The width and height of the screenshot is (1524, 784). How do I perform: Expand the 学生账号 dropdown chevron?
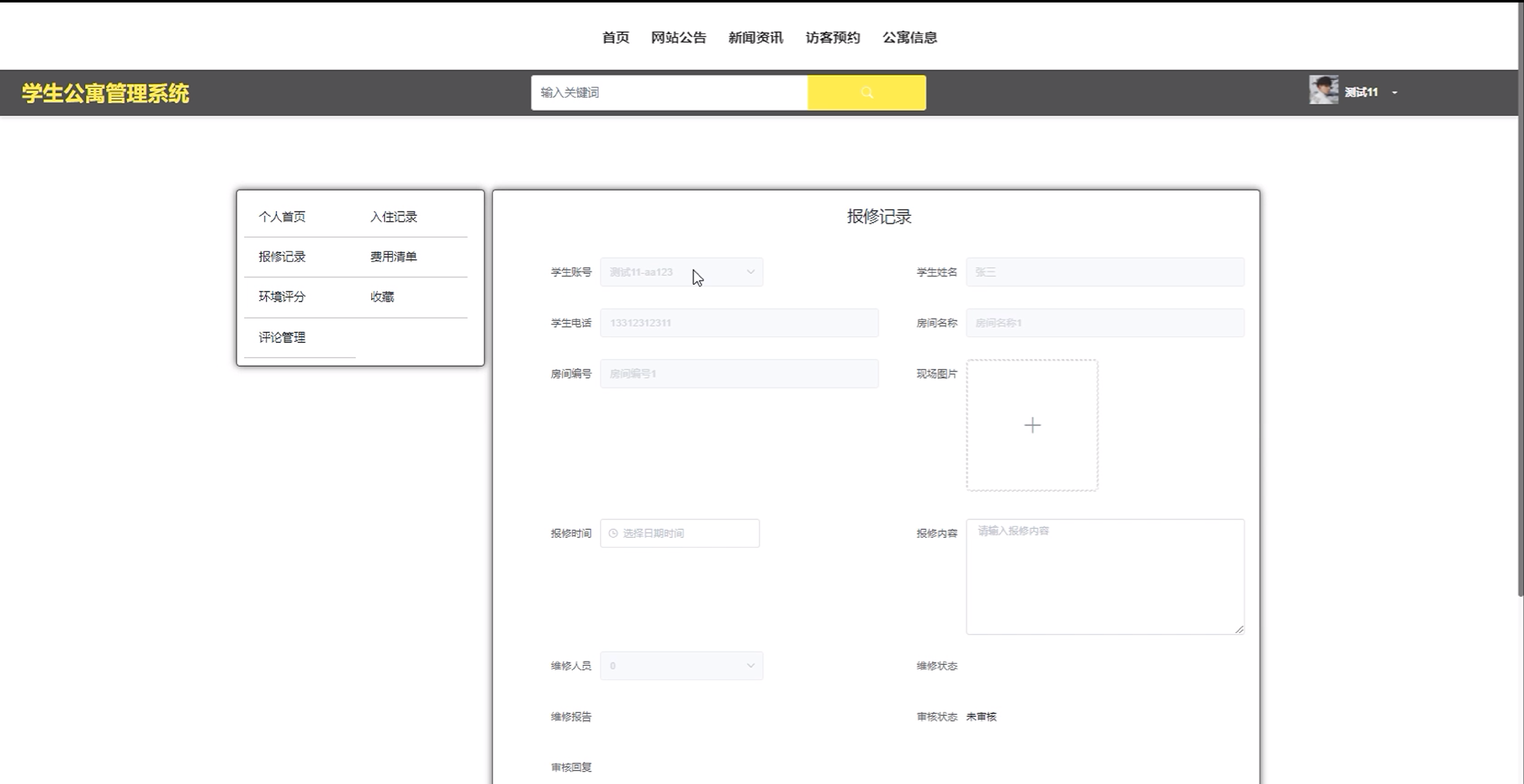click(750, 272)
